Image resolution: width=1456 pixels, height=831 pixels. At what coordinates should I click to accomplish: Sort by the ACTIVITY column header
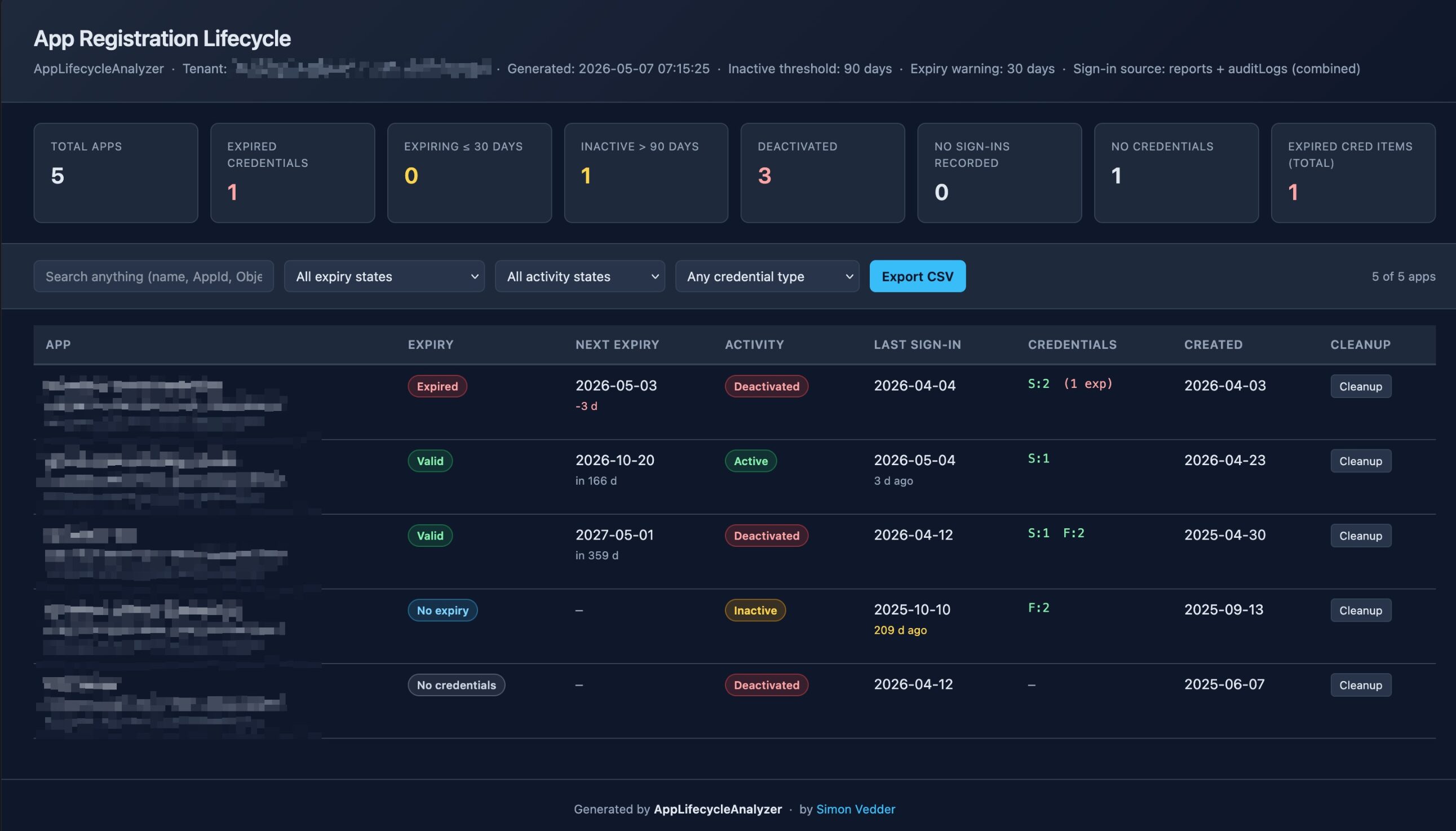pos(754,344)
